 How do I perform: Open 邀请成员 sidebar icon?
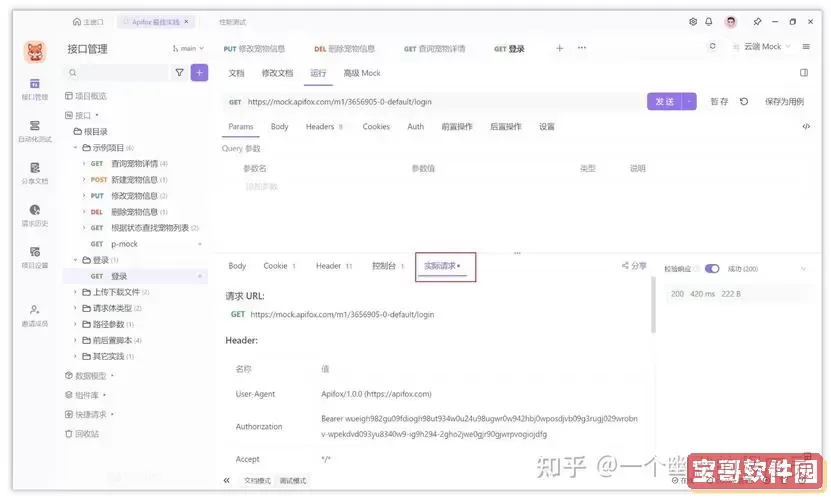[34, 315]
